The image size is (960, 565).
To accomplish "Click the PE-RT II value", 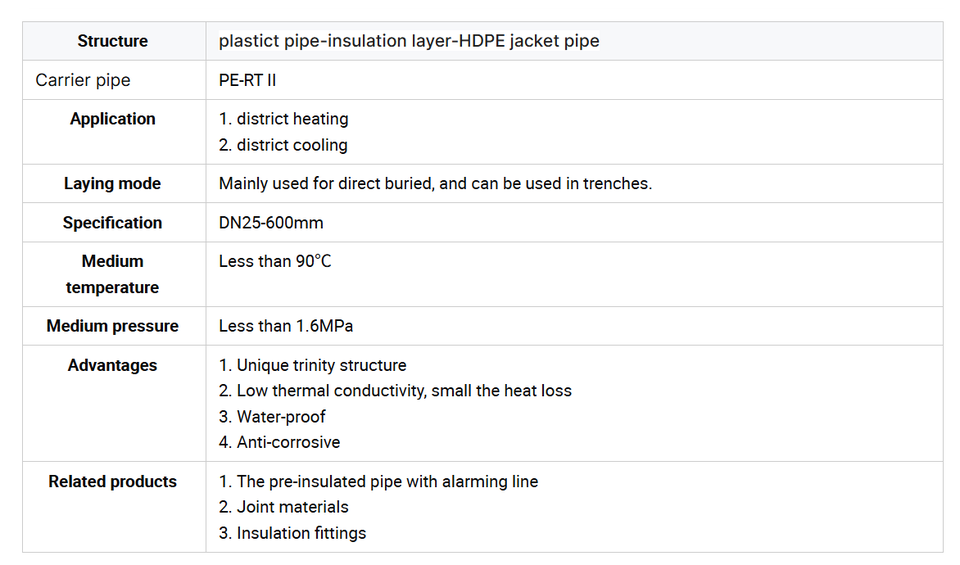I will 247,80.
